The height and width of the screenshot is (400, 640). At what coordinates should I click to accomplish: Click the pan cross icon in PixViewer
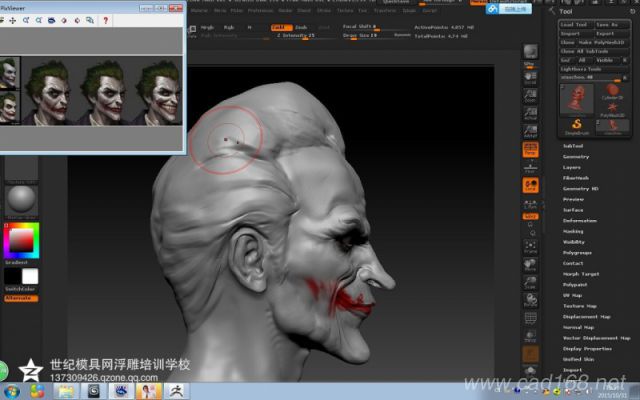[x=13, y=20]
